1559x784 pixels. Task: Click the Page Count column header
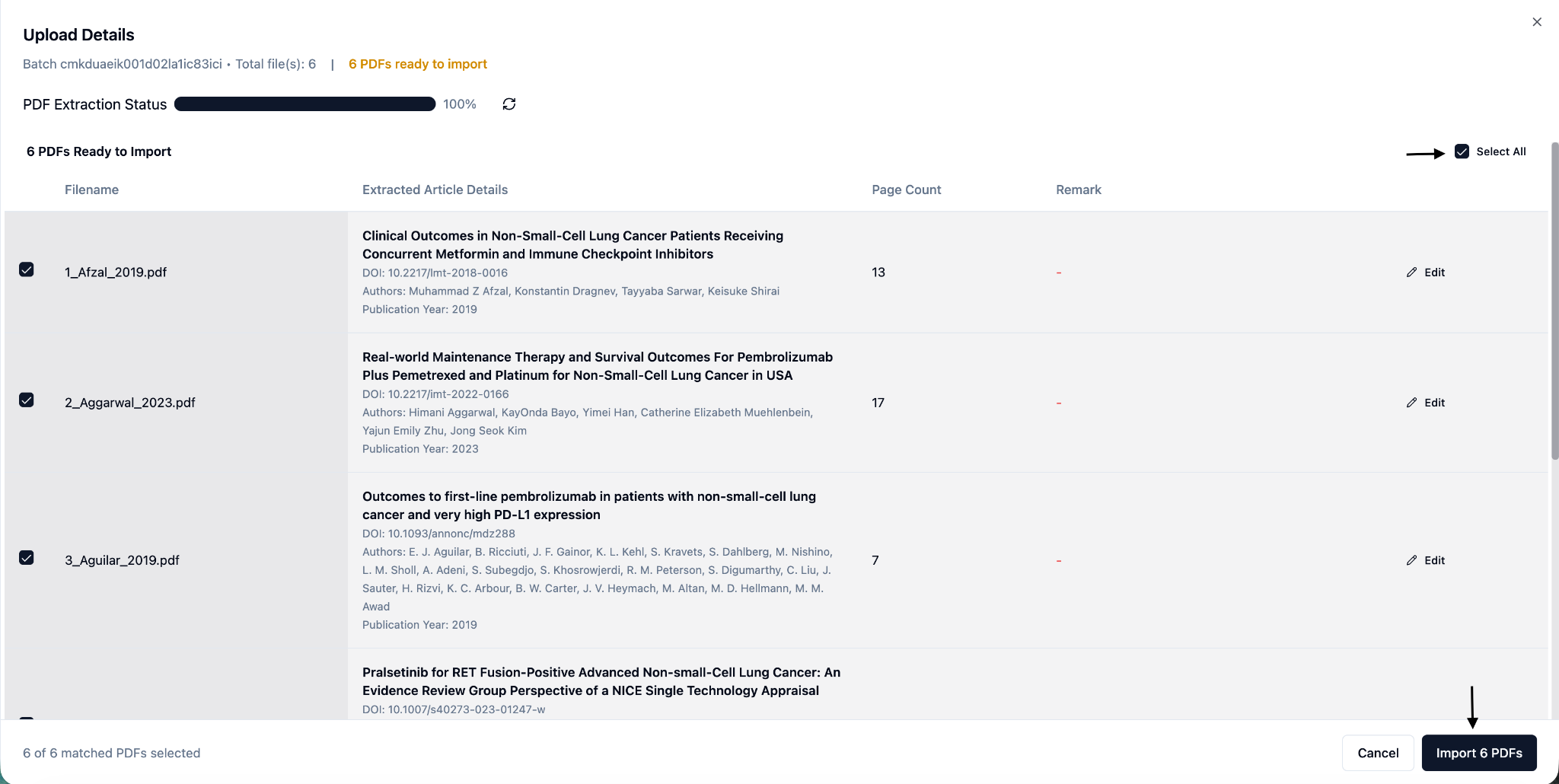[906, 190]
